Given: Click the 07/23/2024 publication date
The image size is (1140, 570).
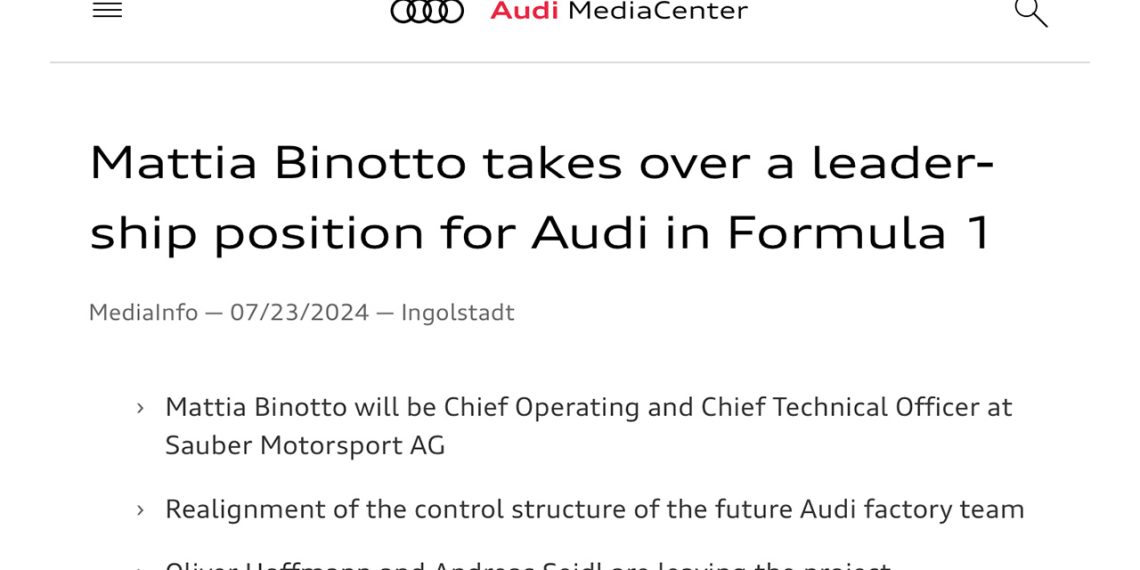Looking at the screenshot, I should 299,312.
